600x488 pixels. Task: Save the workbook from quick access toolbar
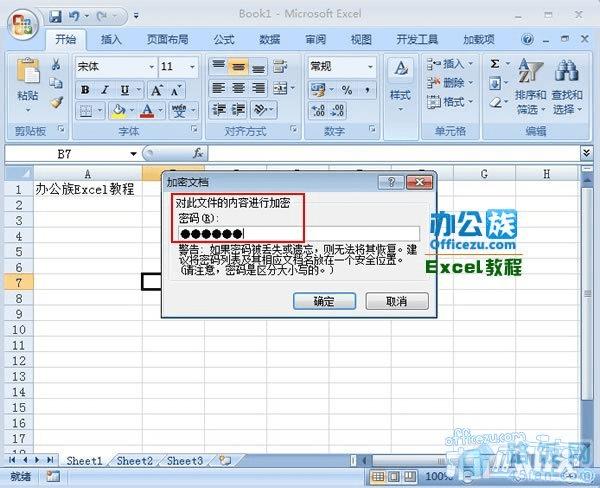point(55,16)
